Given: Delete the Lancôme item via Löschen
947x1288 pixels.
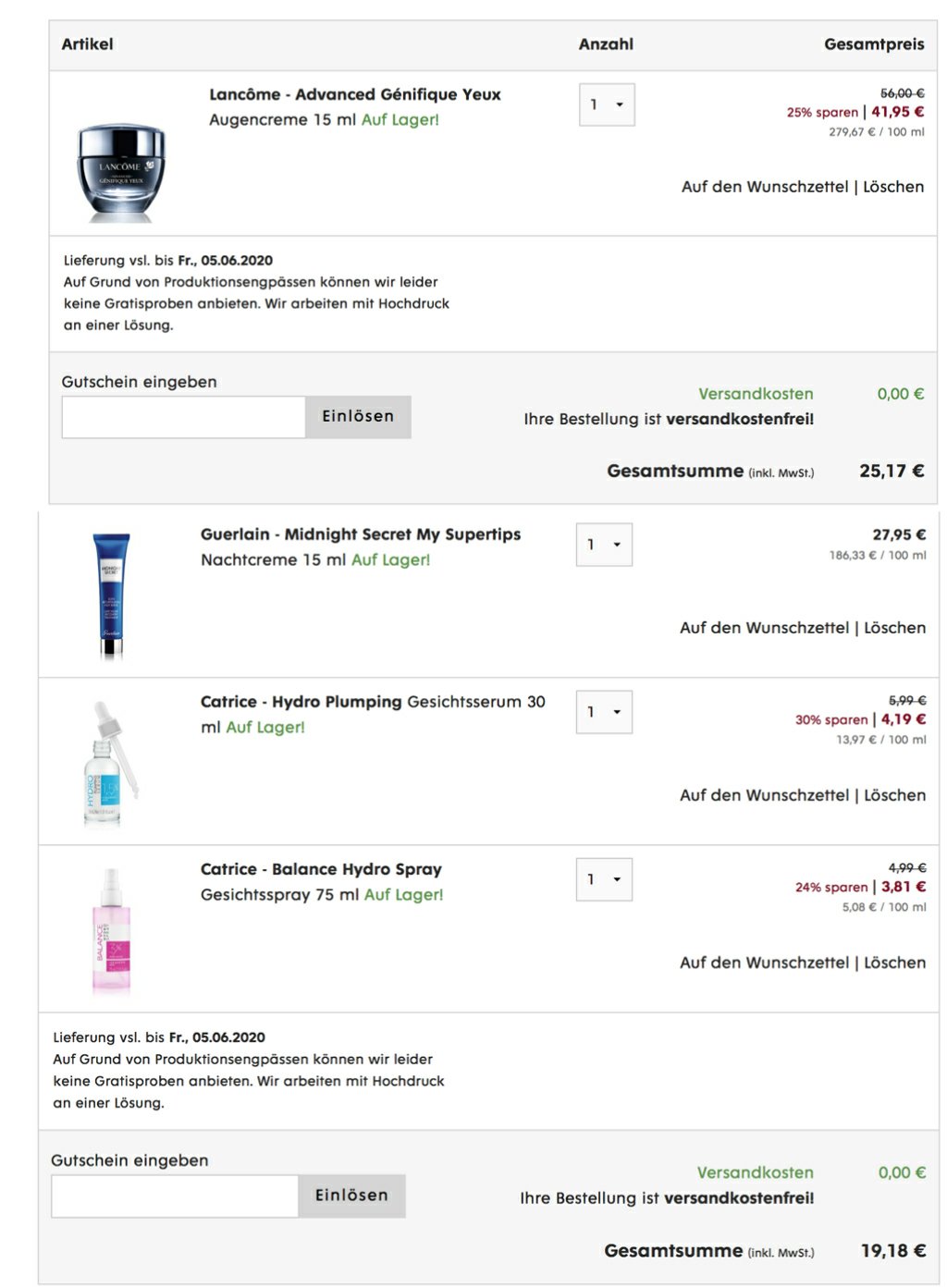Looking at the screenshot, I should tap(893, 187).
